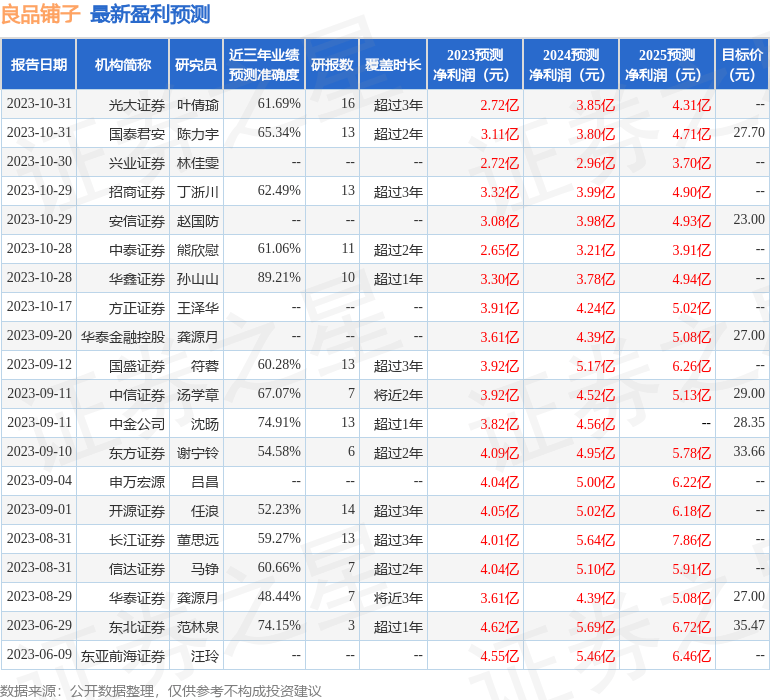The height and width of the screenshot is (700, 770).
Task: Select the 报告日期 column header
Action: click(39, 64)
